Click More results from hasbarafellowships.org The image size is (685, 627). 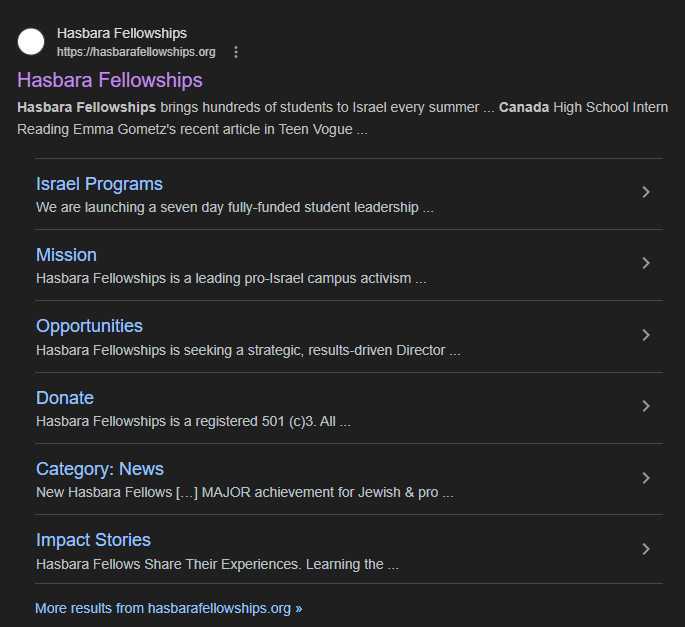pos(168,608)
